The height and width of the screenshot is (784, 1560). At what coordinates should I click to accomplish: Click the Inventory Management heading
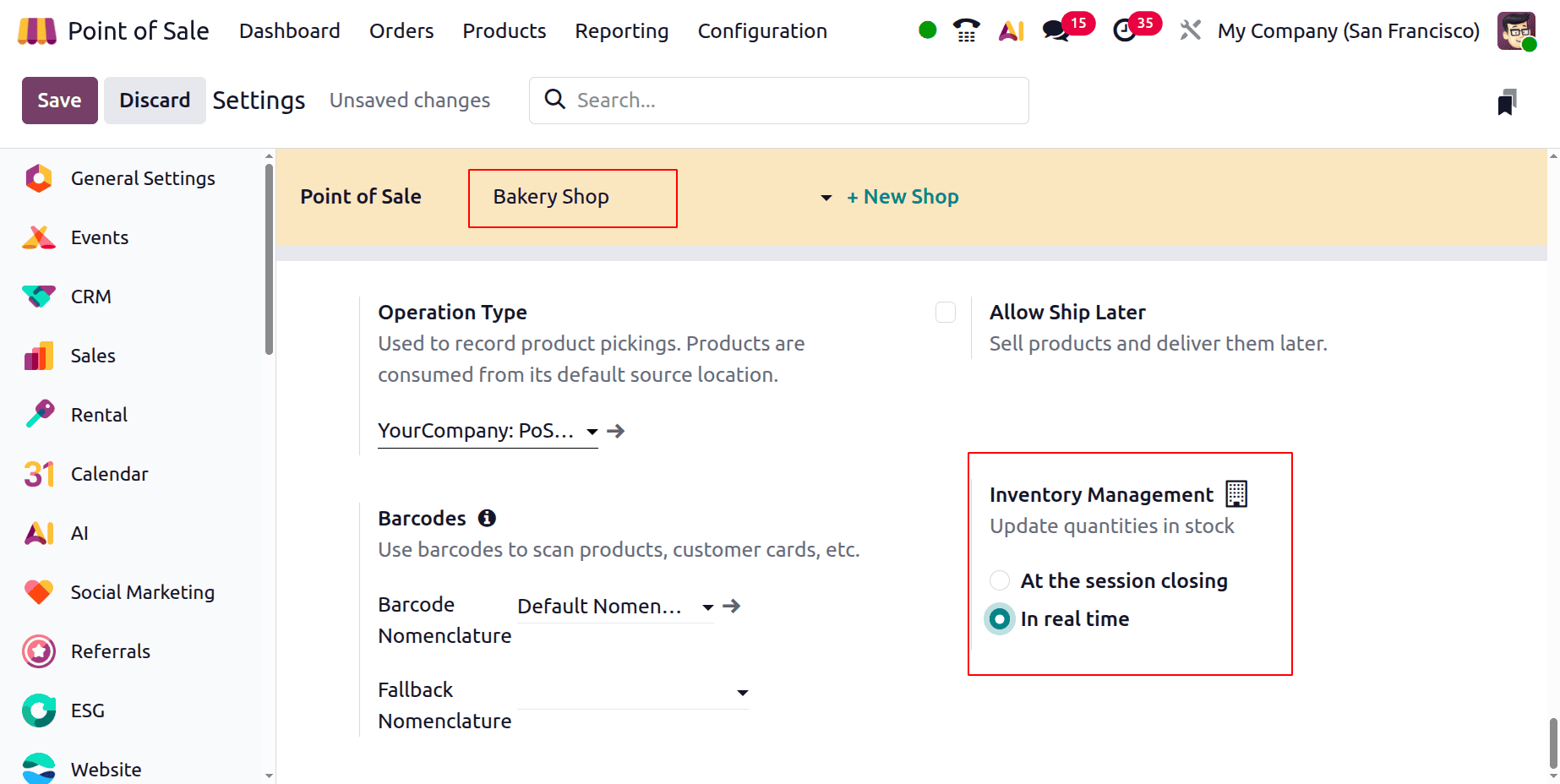1101,495
